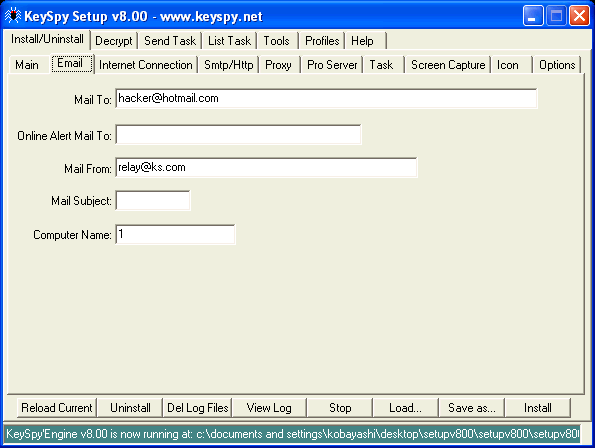Click the Save as... button
Image resolution: width=595 pixels, height=448 pixels.
472,408
